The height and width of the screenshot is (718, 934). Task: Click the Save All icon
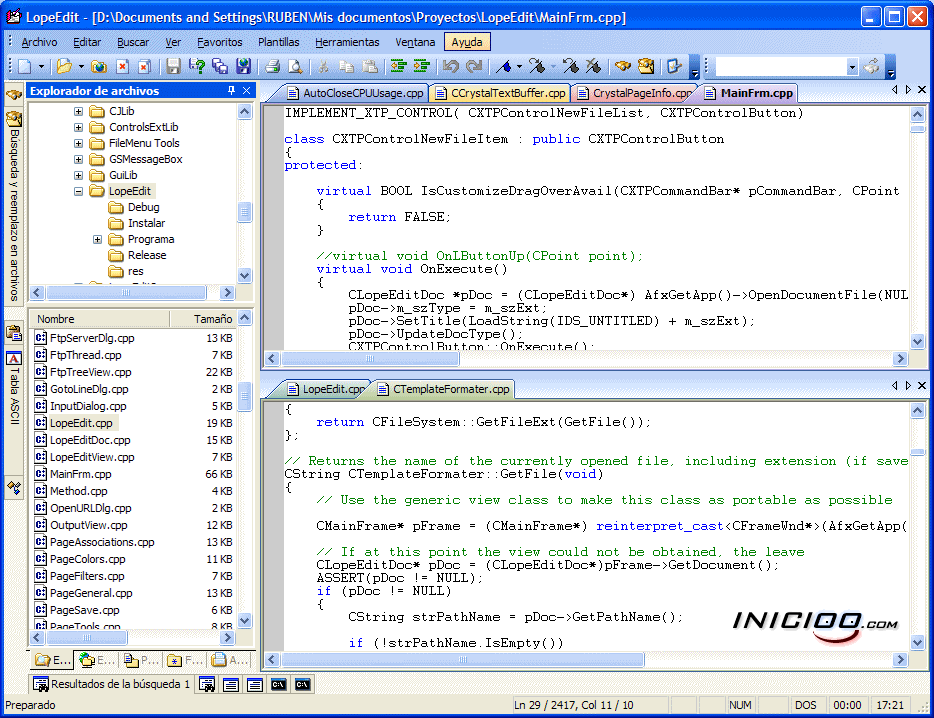[220, 66]
